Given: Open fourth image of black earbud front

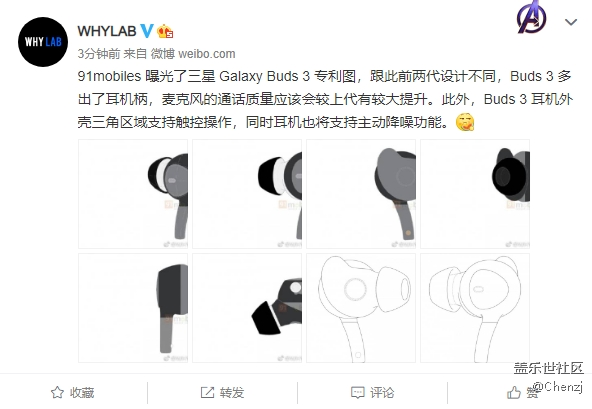Looking at the screenshot, I should tap(475, 194).
